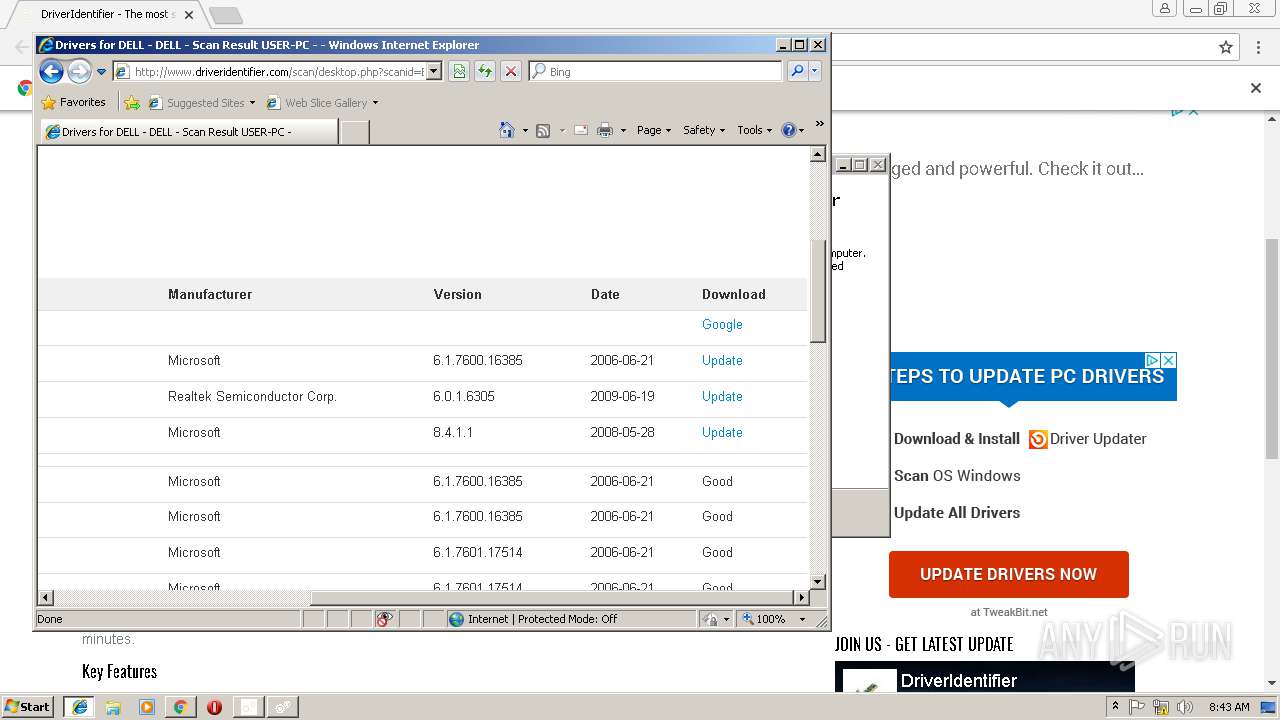
Task: Expand the command bar overflow chevron
Action: 819,124
